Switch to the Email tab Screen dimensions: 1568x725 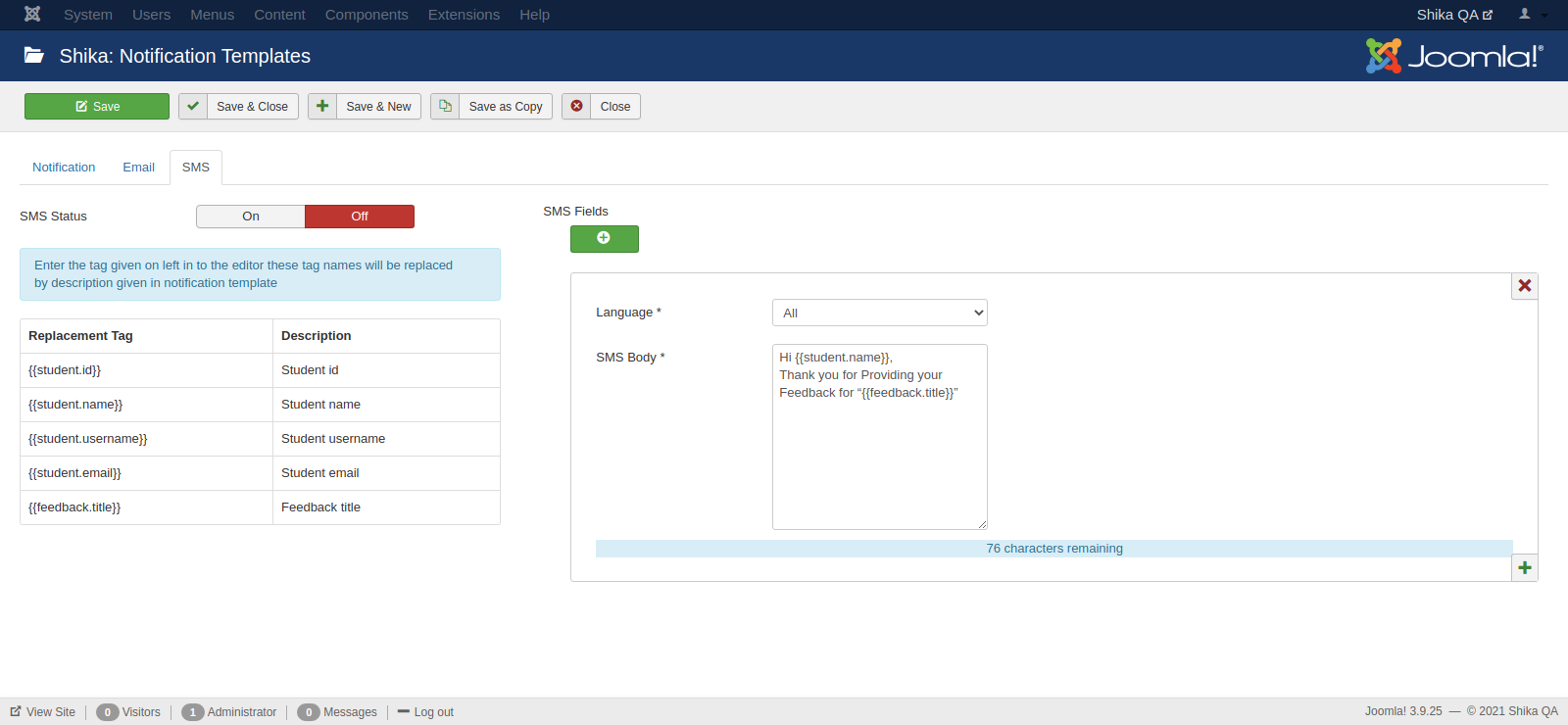(138, 168)
